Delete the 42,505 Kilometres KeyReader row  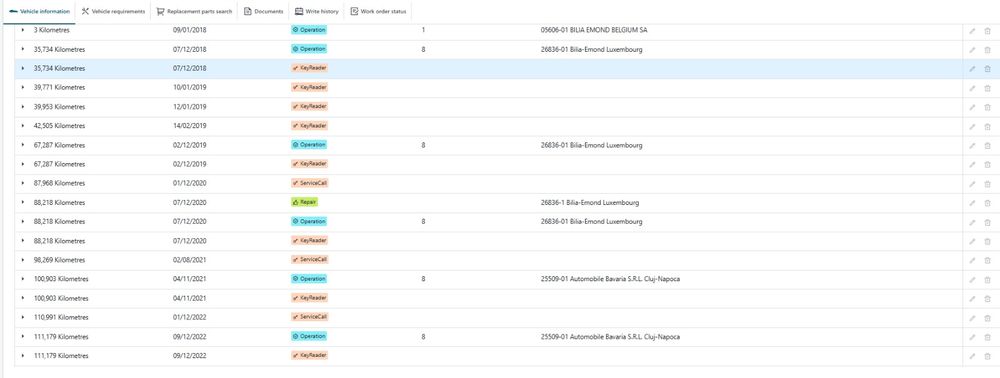(987, 127)
